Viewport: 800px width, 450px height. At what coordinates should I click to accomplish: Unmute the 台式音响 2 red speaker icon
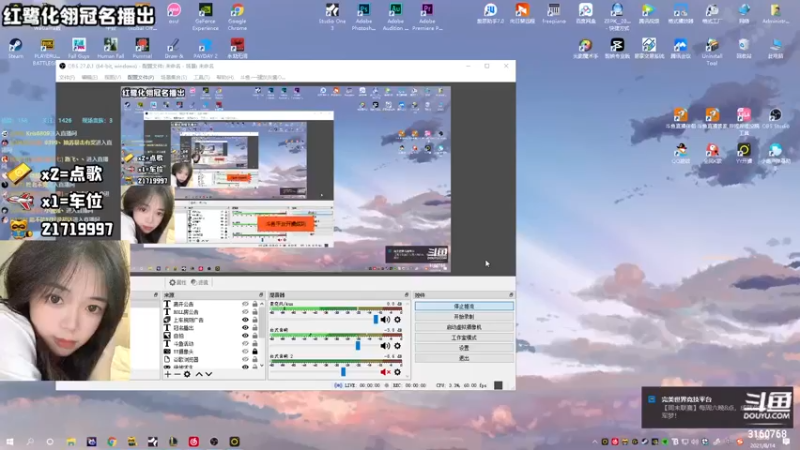385,372
